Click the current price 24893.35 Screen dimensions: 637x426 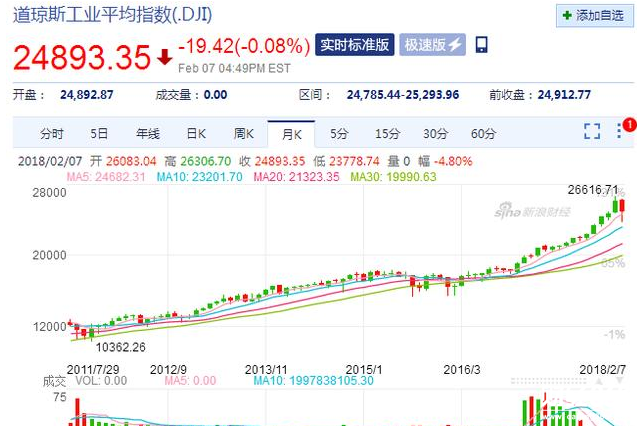(82, 57)
